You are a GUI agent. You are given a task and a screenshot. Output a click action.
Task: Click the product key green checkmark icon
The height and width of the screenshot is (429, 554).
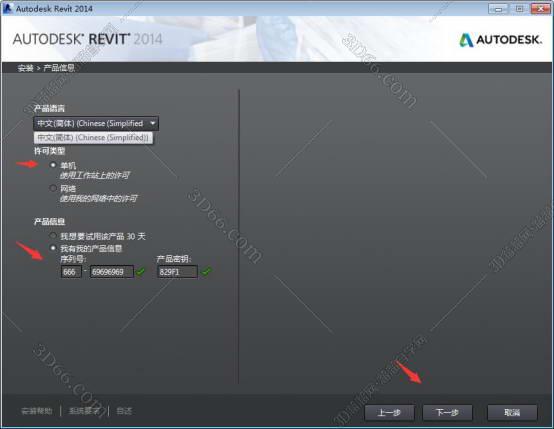pos(207,271)
